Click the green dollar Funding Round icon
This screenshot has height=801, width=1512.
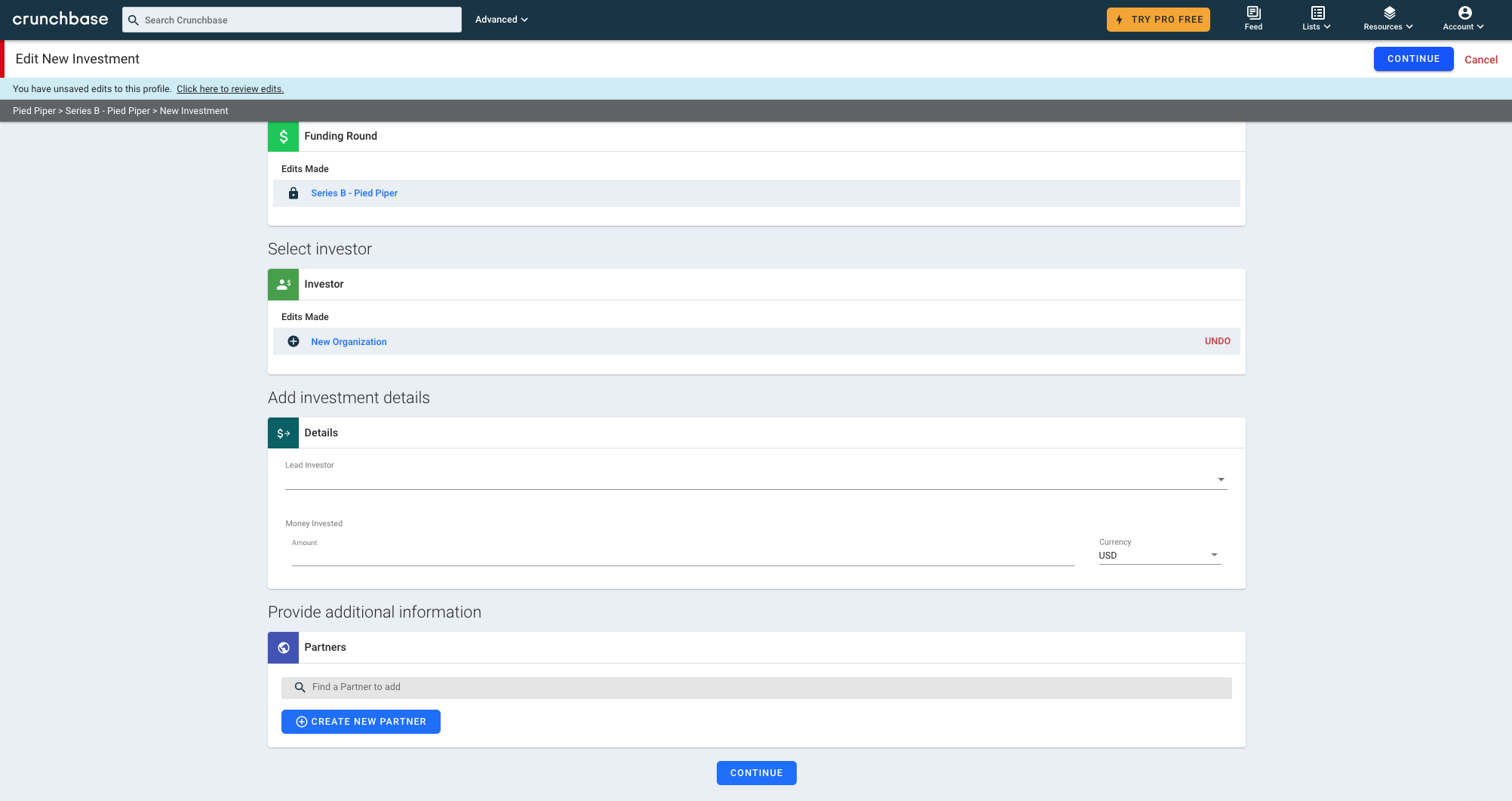[283, 137]
